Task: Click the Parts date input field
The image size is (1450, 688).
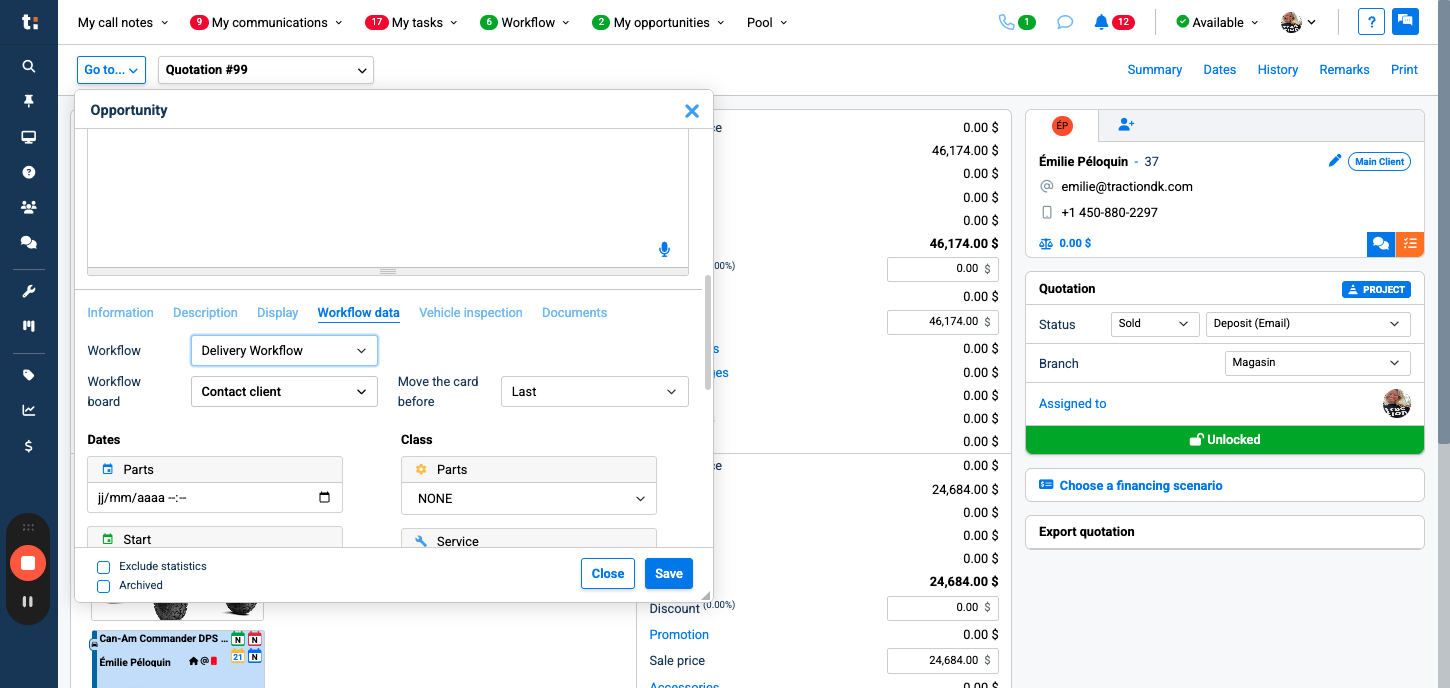Action: tap(205, 498)
